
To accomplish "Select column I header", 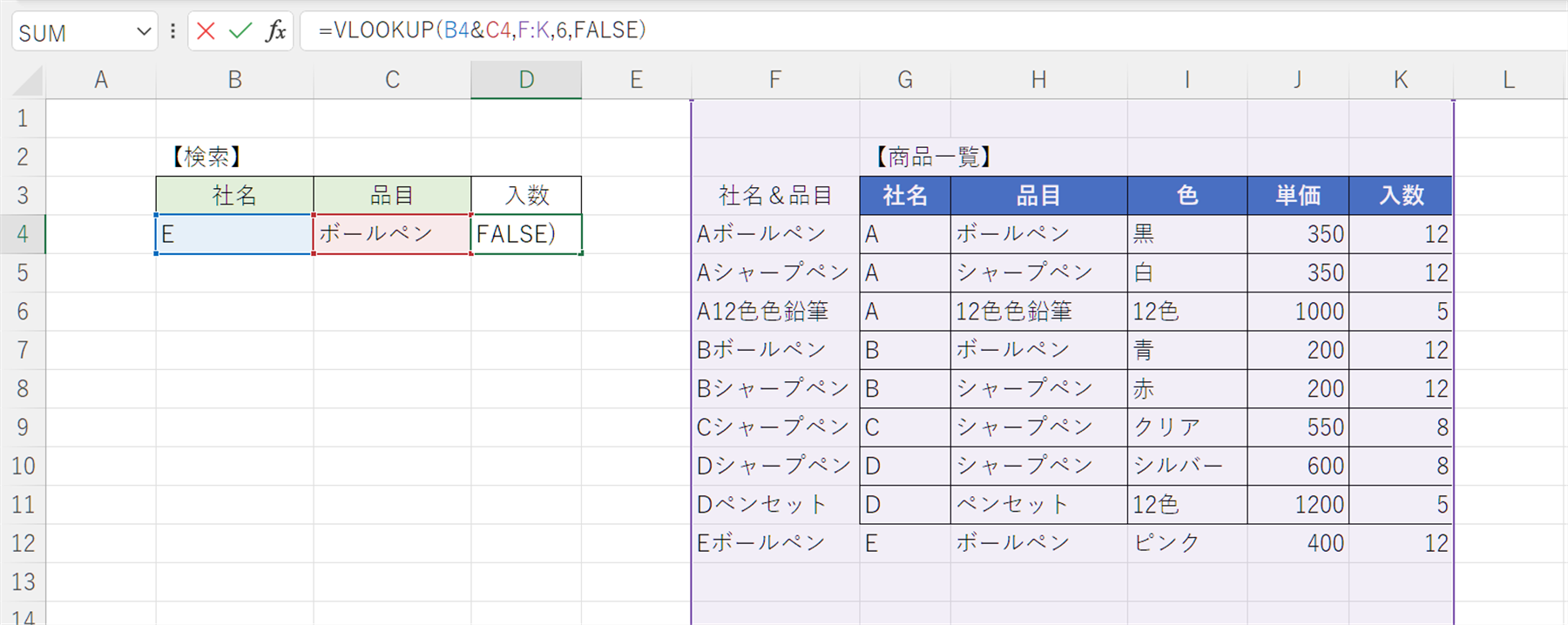I will (x=1187, y=80).
